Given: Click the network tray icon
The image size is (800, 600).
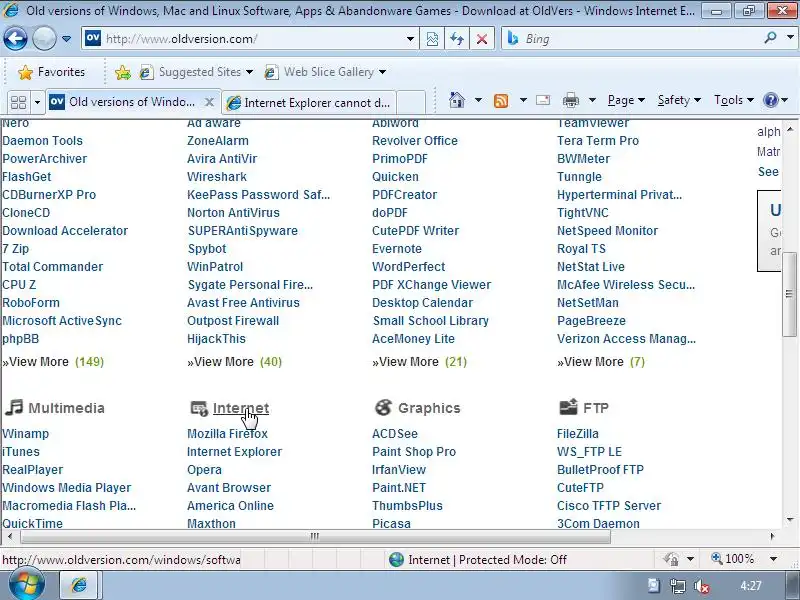Looking at the screenshot, I should click(678, 586).
